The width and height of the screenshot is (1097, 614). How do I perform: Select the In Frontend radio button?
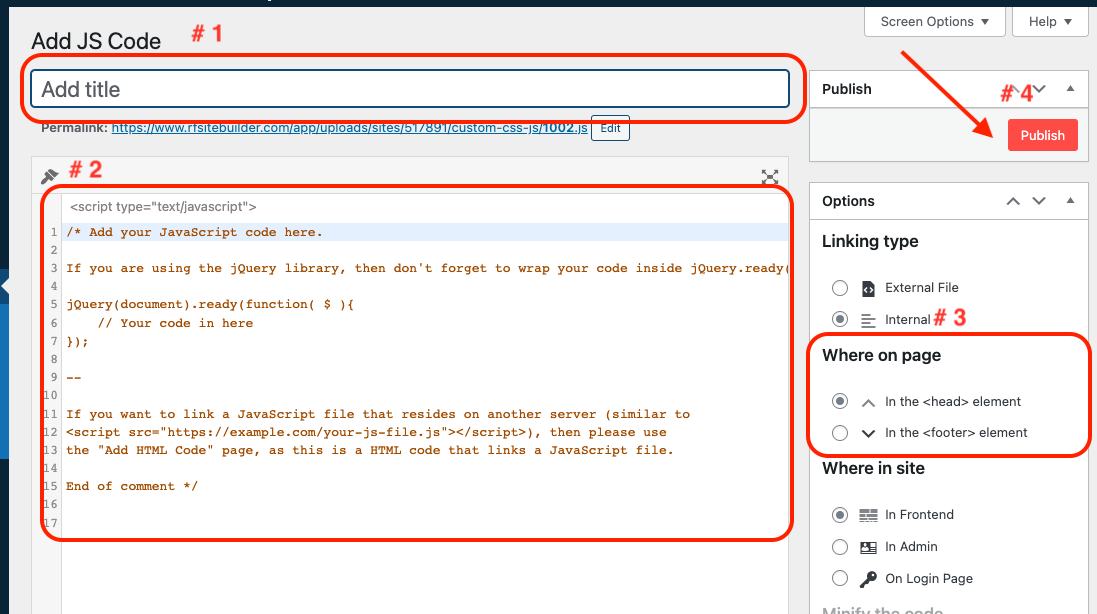(x=840, y=515)
